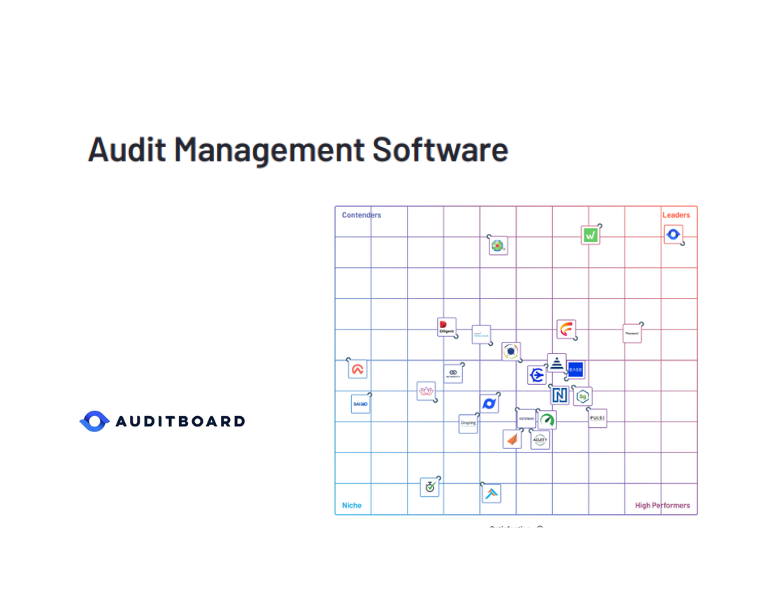Click the Niche quadrant label
The height and width of the screenshot is (600, 766).
(x=352, y=505)
